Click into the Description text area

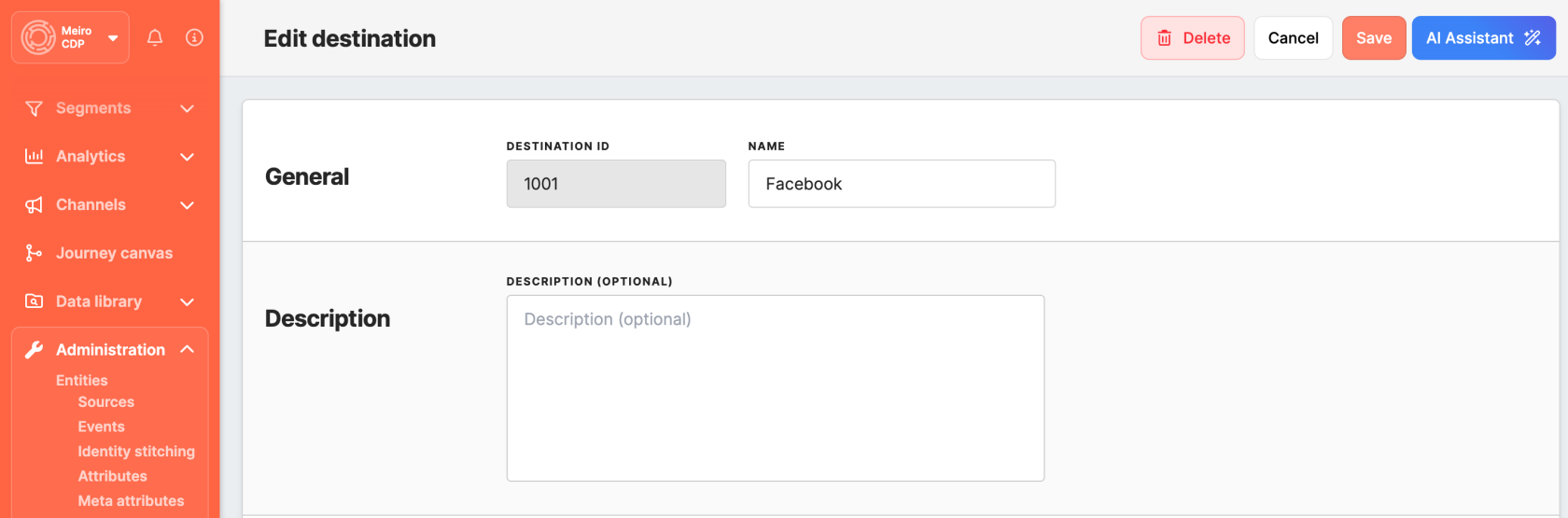tap(775, 388)
